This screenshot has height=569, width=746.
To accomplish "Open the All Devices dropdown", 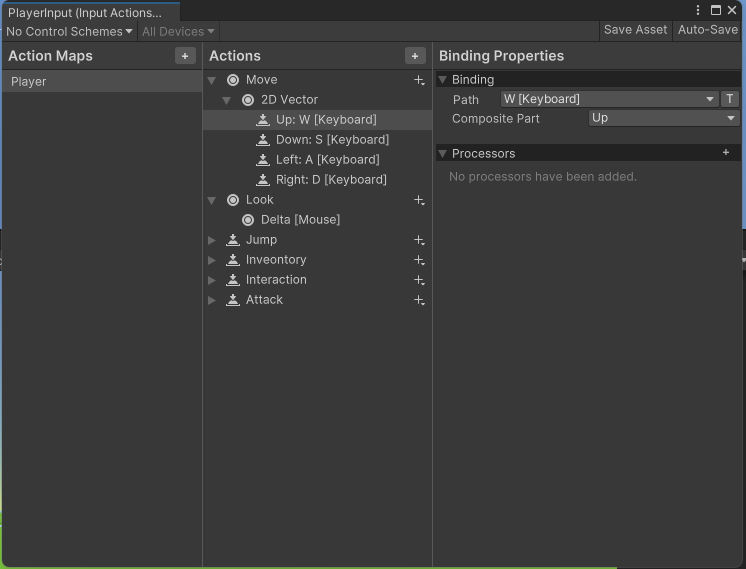I will pyautogui.click(x=178, y=31).
